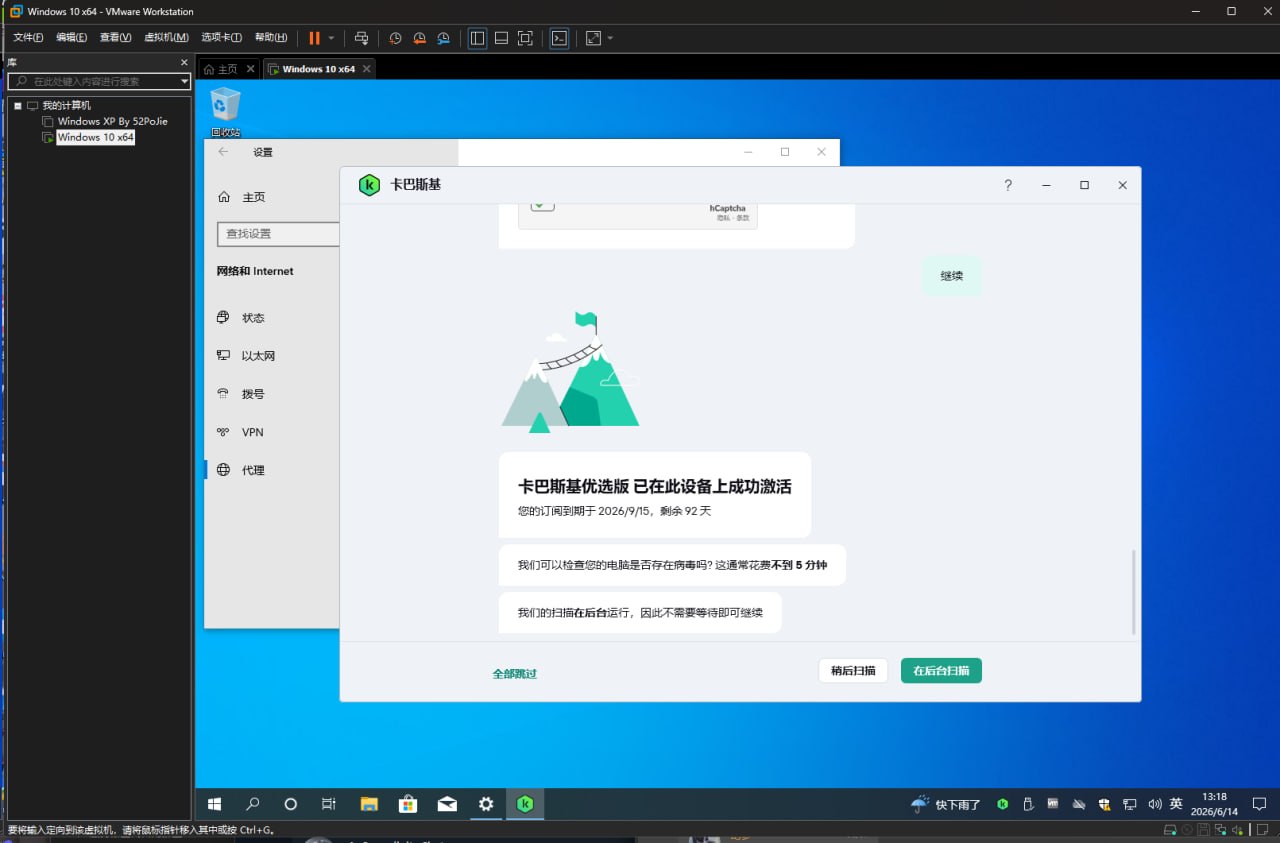This screenshot has height=843, width=1280.
Task: Open the taskbar clock showing 13:18
Action: pos(1215,804)
